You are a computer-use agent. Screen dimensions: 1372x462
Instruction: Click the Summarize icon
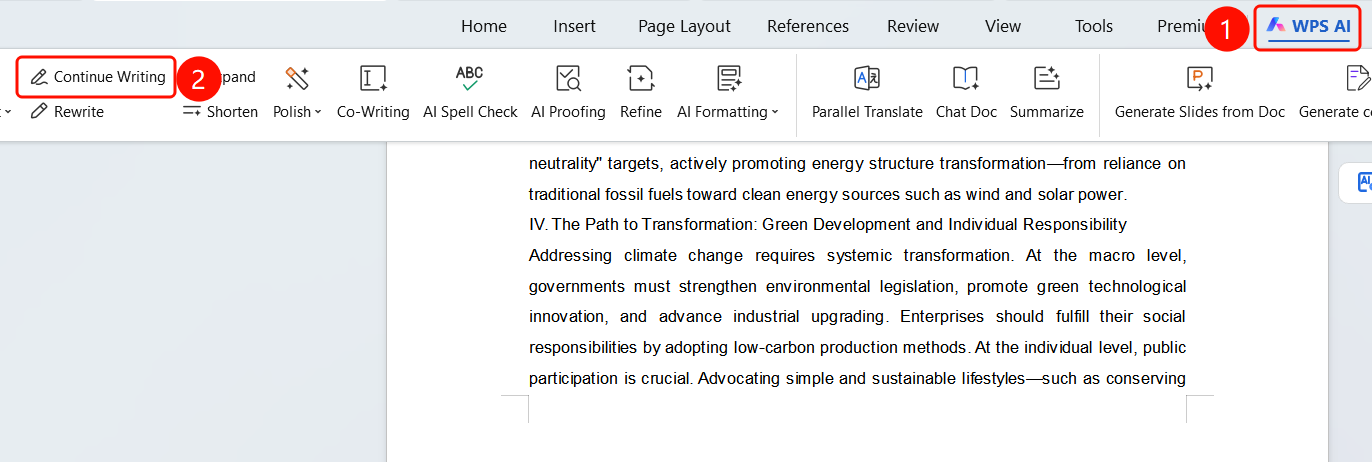[x=1047, y=78]
